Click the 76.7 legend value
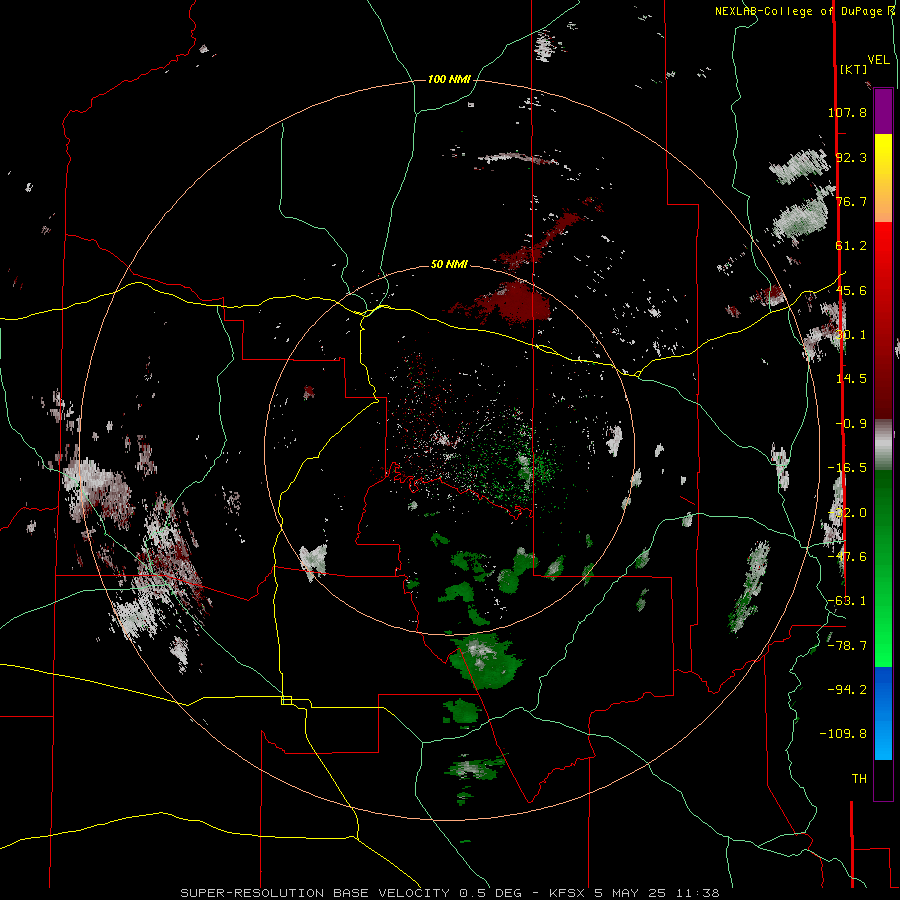The height and width of the screenshot is (900, 900). [x=851, y=201]
